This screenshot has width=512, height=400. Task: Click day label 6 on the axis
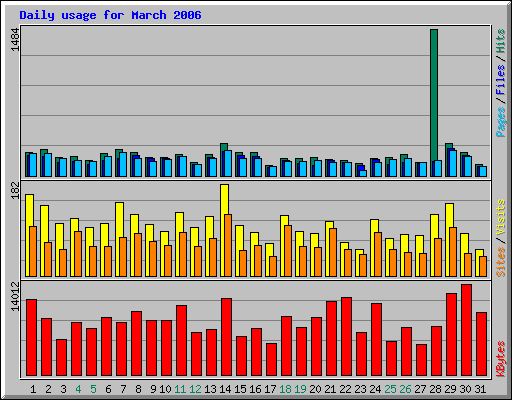108,389
